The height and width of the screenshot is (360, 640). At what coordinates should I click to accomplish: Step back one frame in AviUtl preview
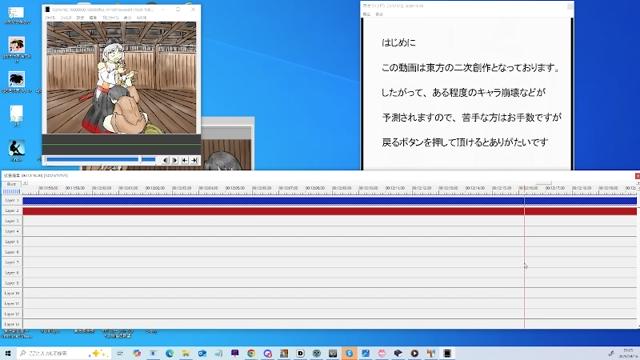[165, 160]
